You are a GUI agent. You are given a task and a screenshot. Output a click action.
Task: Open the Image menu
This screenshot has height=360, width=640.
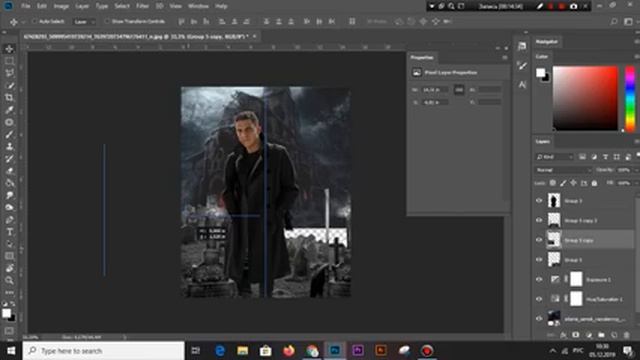click(x=61, y=6)
